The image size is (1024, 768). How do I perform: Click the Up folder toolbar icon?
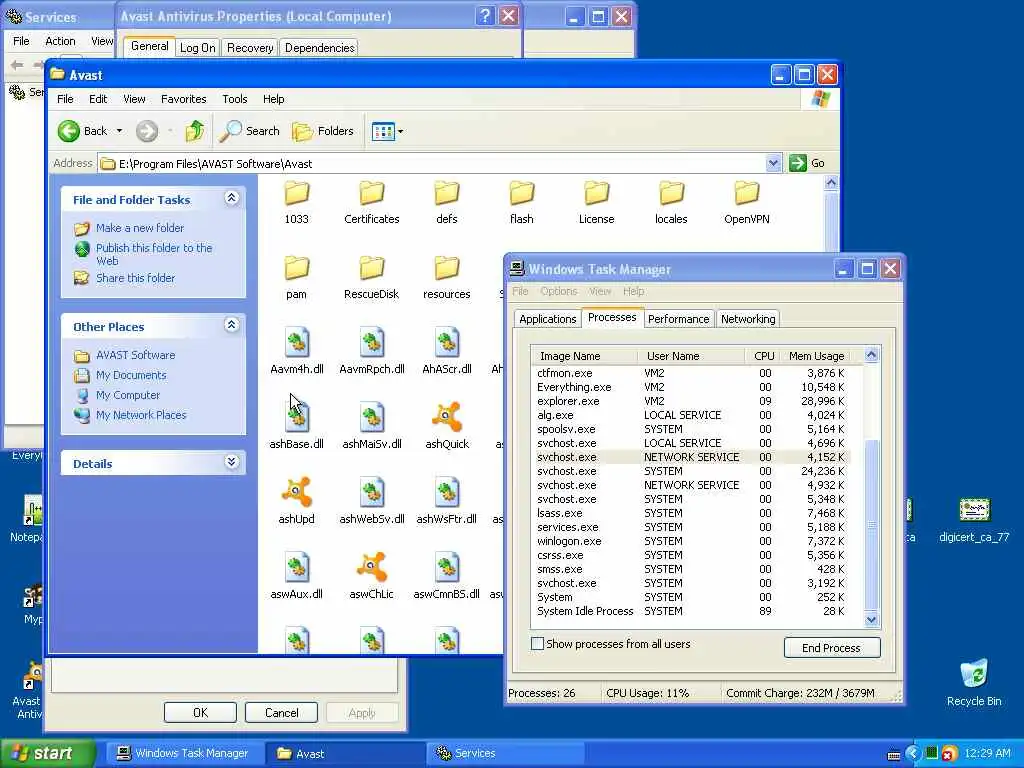tap(194, 131)
